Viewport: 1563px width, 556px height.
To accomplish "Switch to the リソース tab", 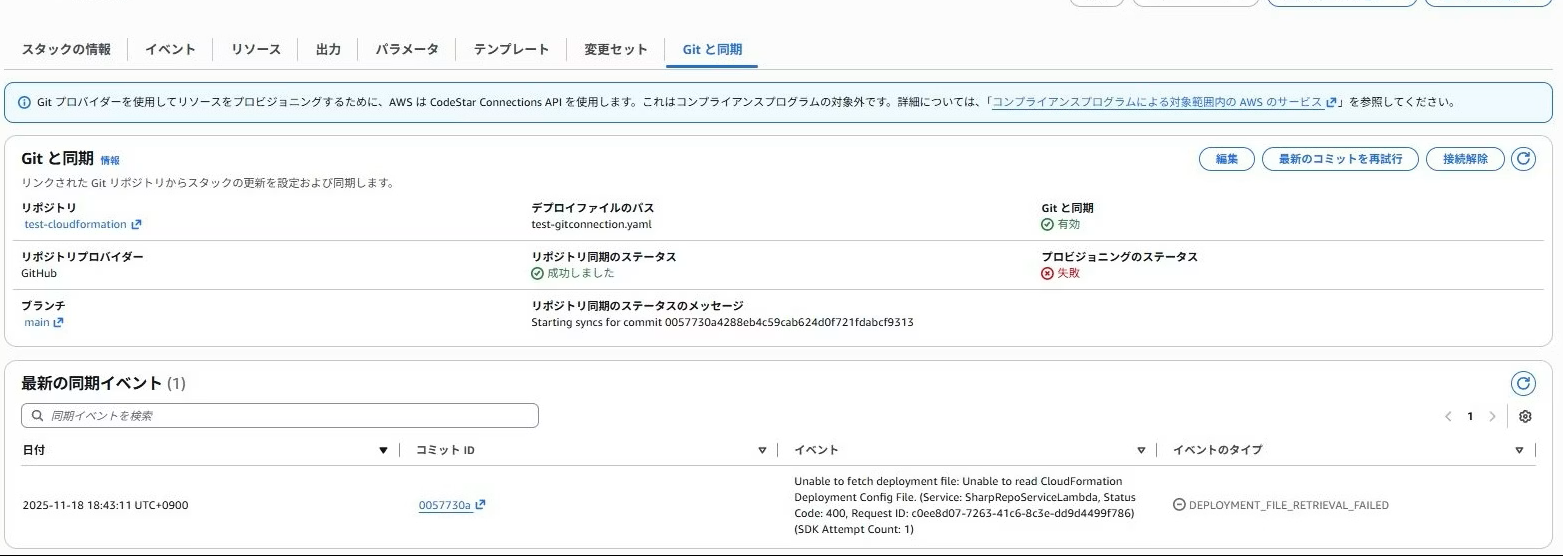I will click(256, 49).
